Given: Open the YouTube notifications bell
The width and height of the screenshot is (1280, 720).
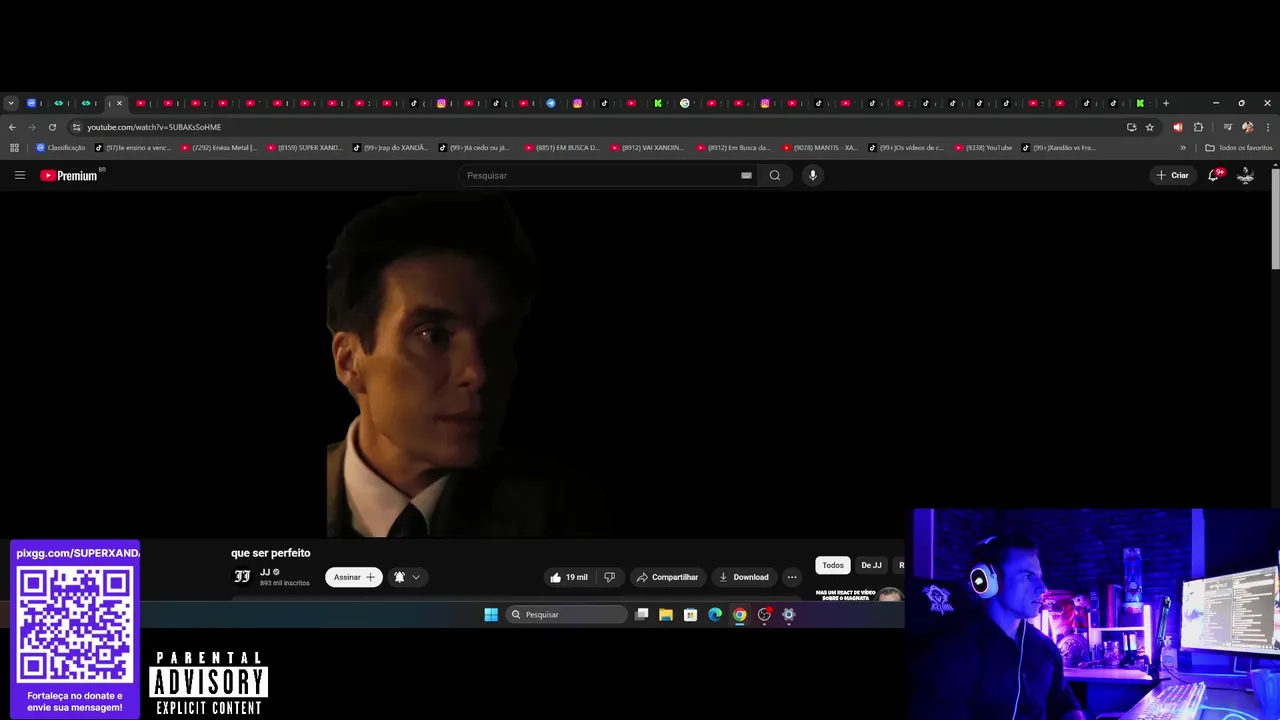Looking at the screenshot, I should click(x=1214, y=175).
